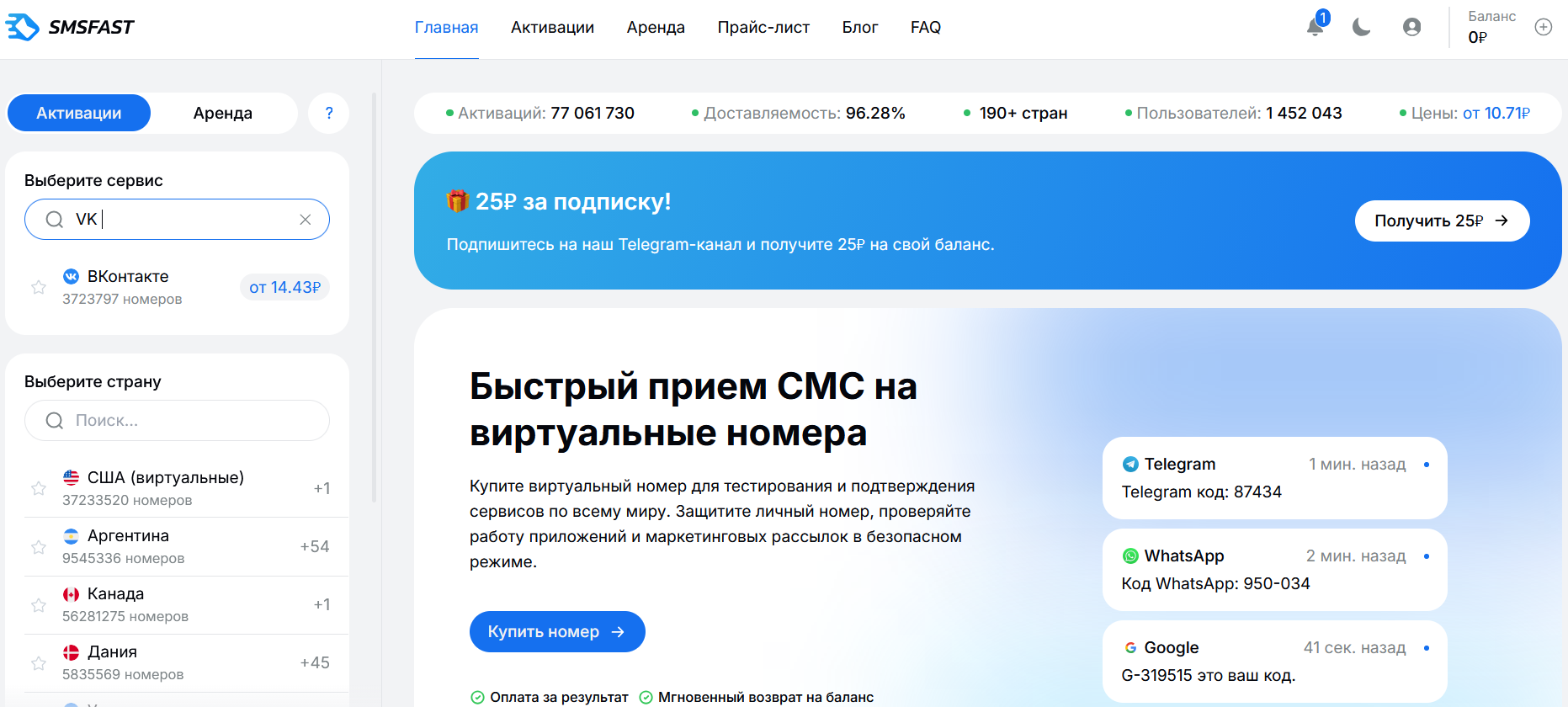
Task: Open the SMSFAST logo home link
Action: 70,28
